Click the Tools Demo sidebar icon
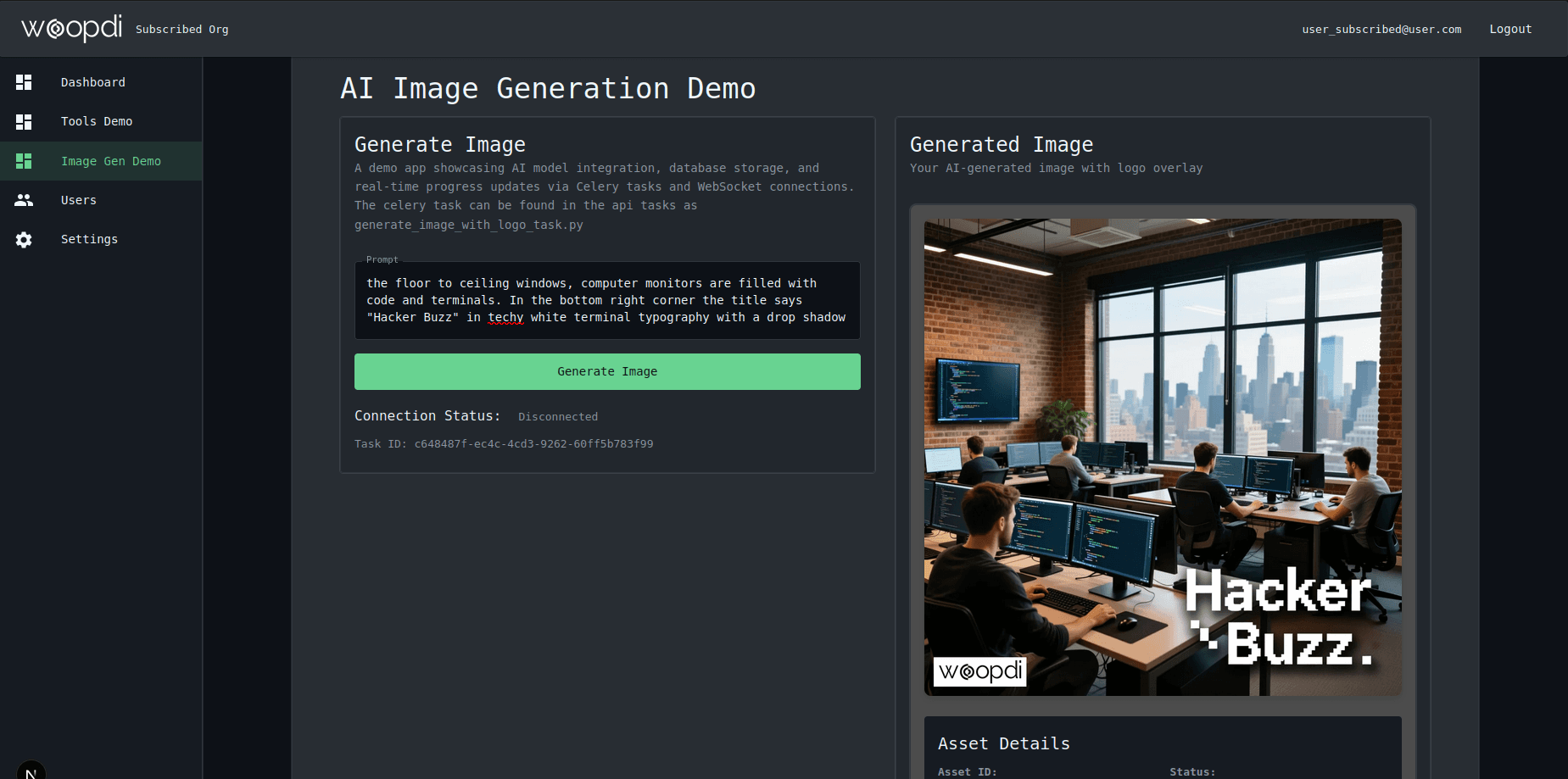Viewport: 1568px width, 779px height. (x=24, y=122)
